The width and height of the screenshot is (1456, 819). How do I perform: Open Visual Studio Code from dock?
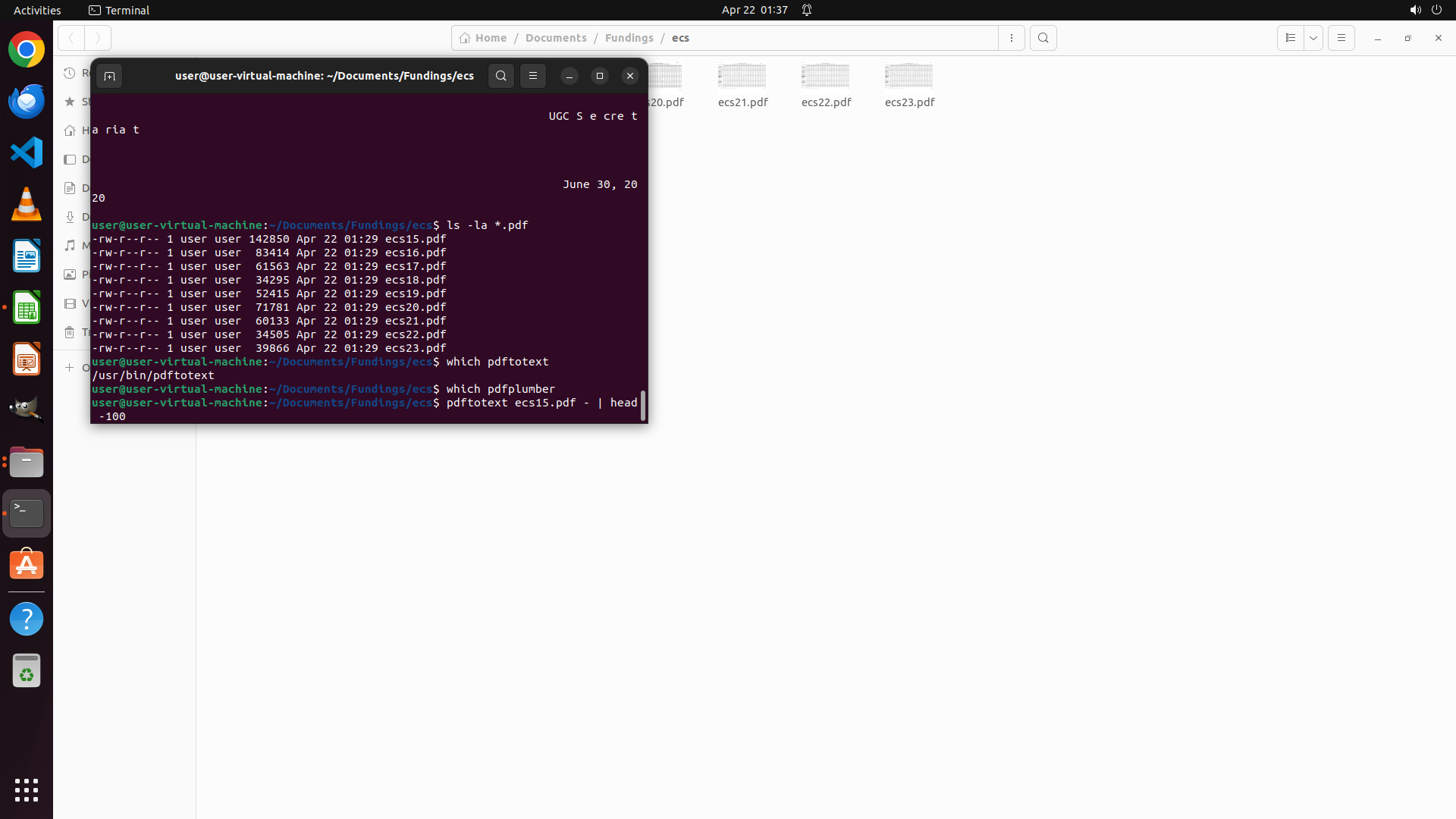click(x=27, y=153)
